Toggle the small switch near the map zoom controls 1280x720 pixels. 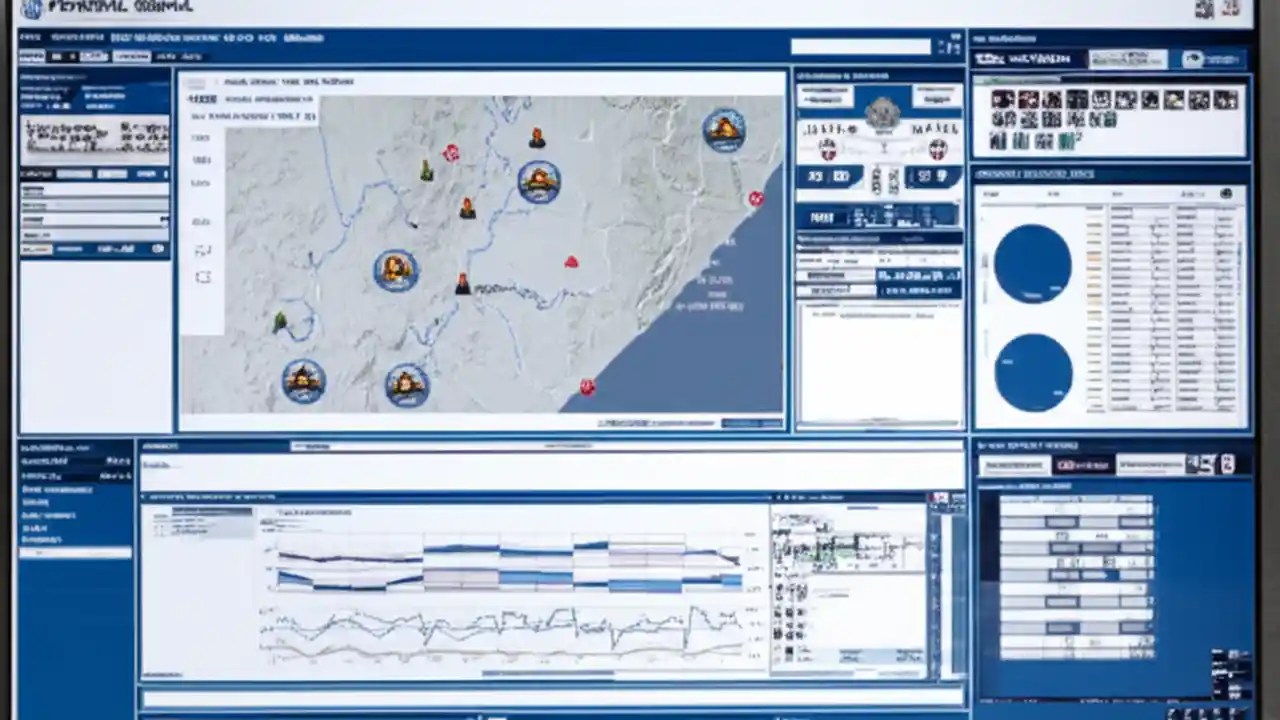(203, 250)
